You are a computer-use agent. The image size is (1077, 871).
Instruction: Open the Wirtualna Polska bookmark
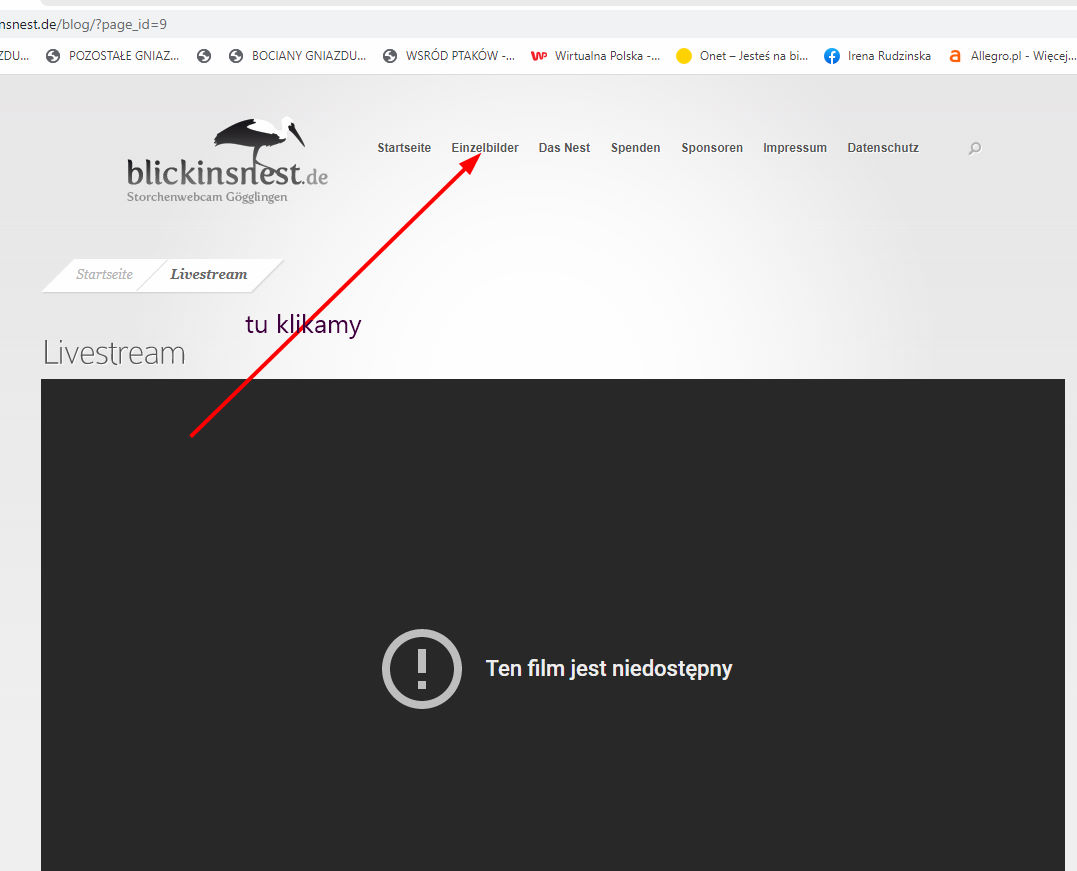pyautogui.click(x=596, y=56)
